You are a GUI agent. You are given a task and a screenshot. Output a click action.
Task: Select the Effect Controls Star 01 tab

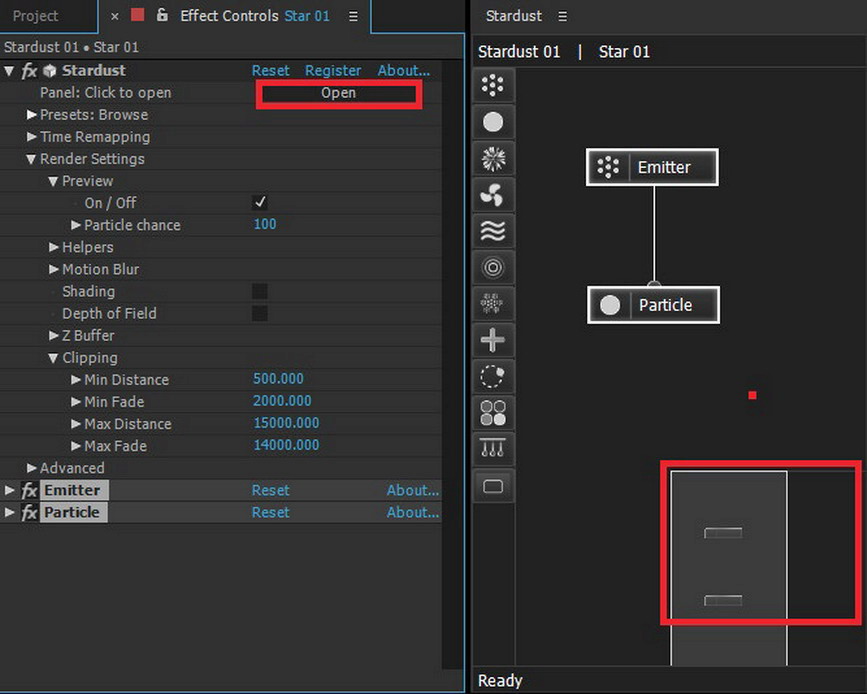pos(255,16)
